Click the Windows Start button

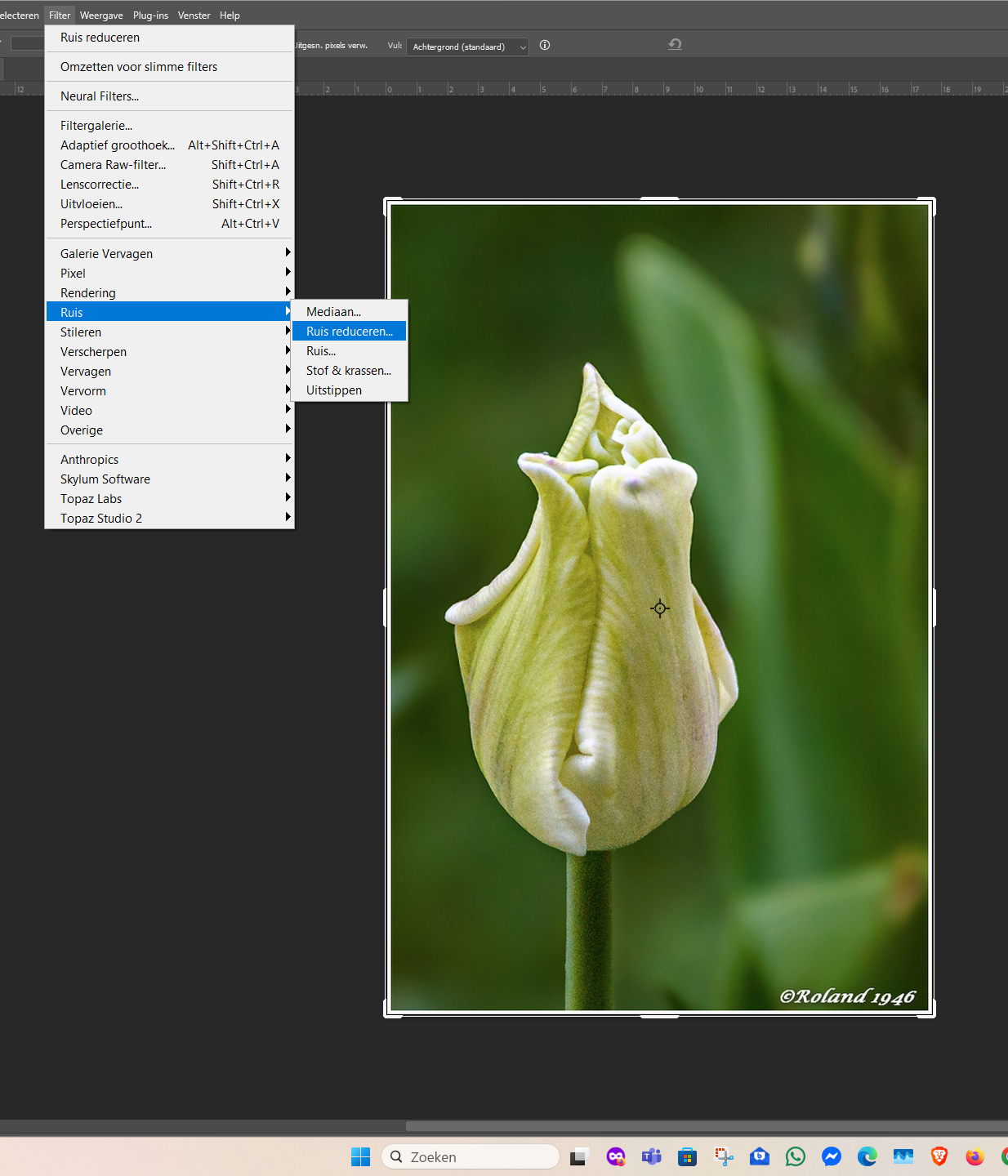coord(360,1156)
